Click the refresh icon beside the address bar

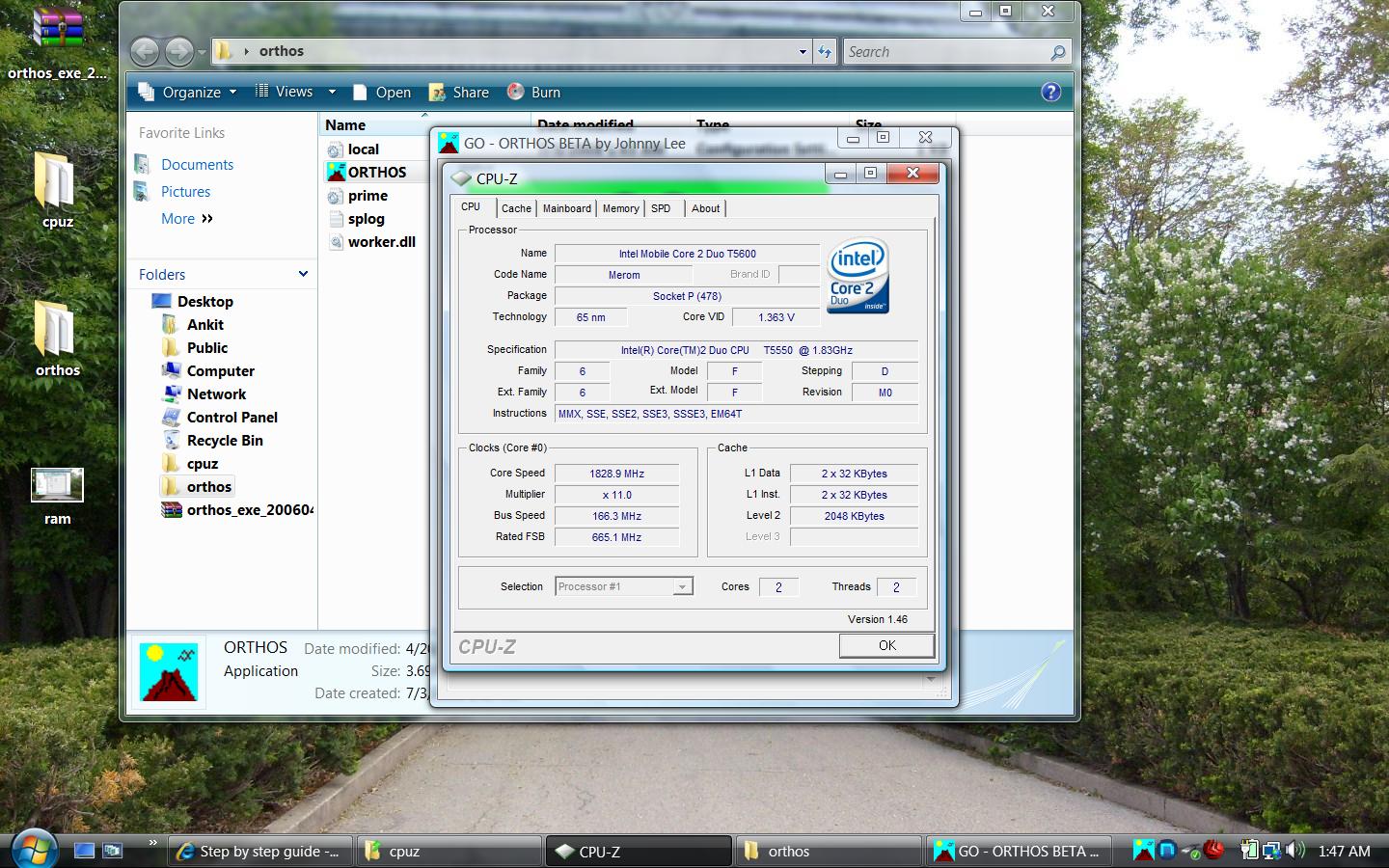[x=825, y=52]
